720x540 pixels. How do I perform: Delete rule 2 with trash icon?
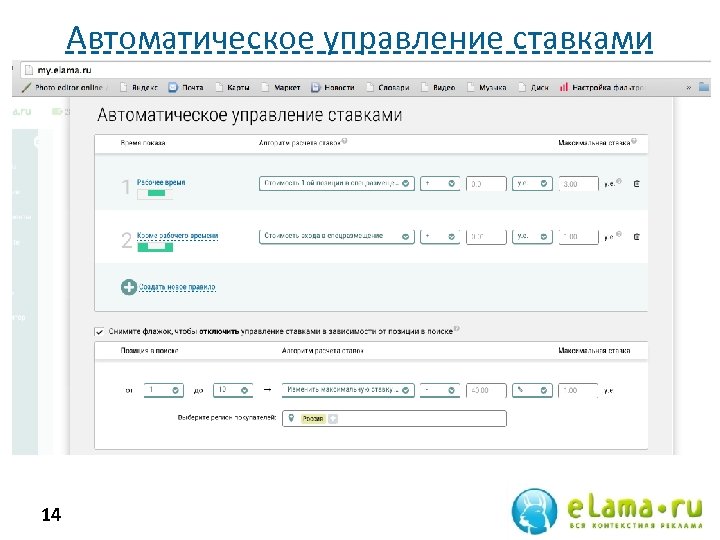[636, 236]
